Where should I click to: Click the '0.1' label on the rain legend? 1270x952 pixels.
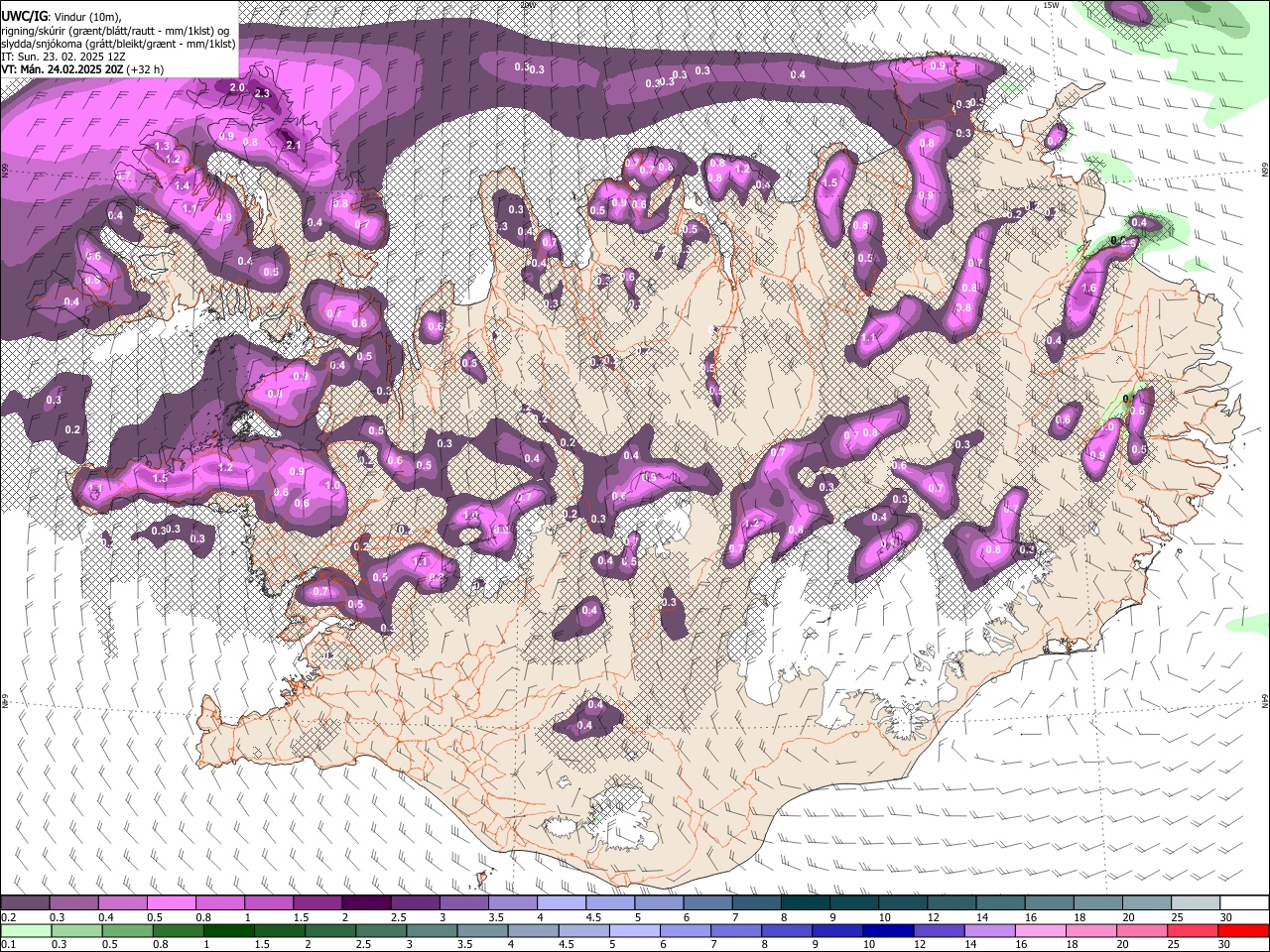click(x=9, y=944)
